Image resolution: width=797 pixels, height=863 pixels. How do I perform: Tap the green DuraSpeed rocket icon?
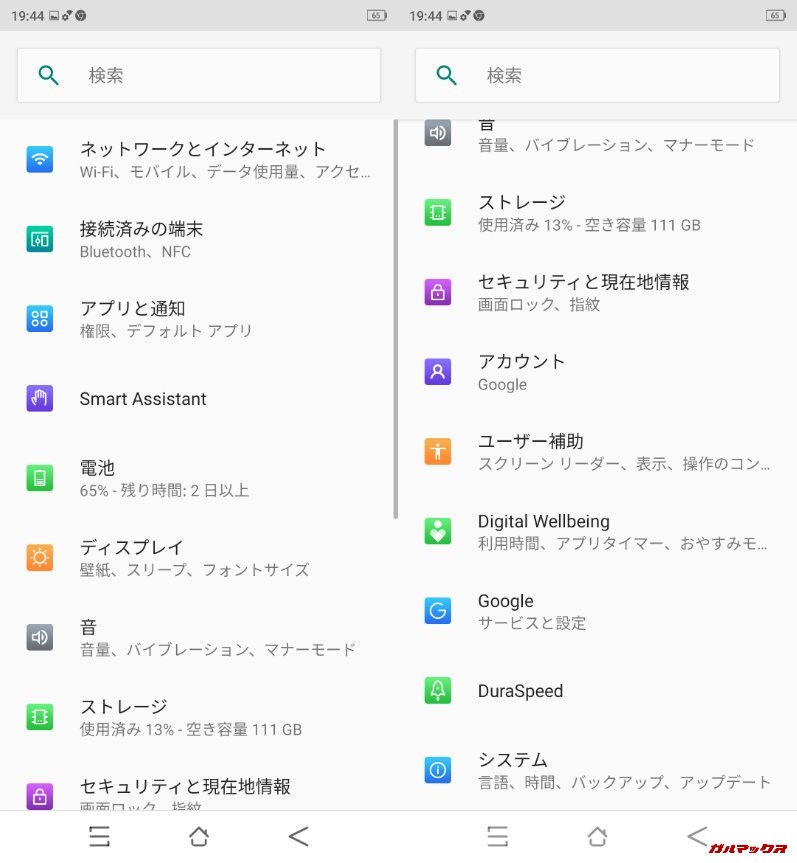(x=438, y=690)
